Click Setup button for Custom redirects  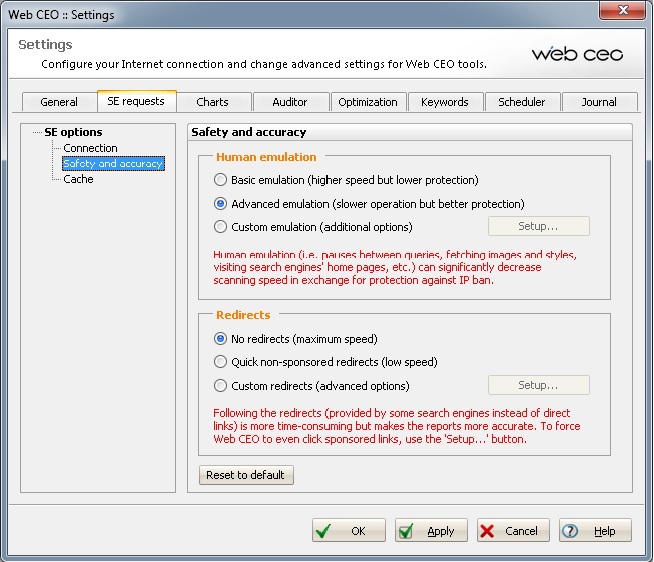click(538, 385)
